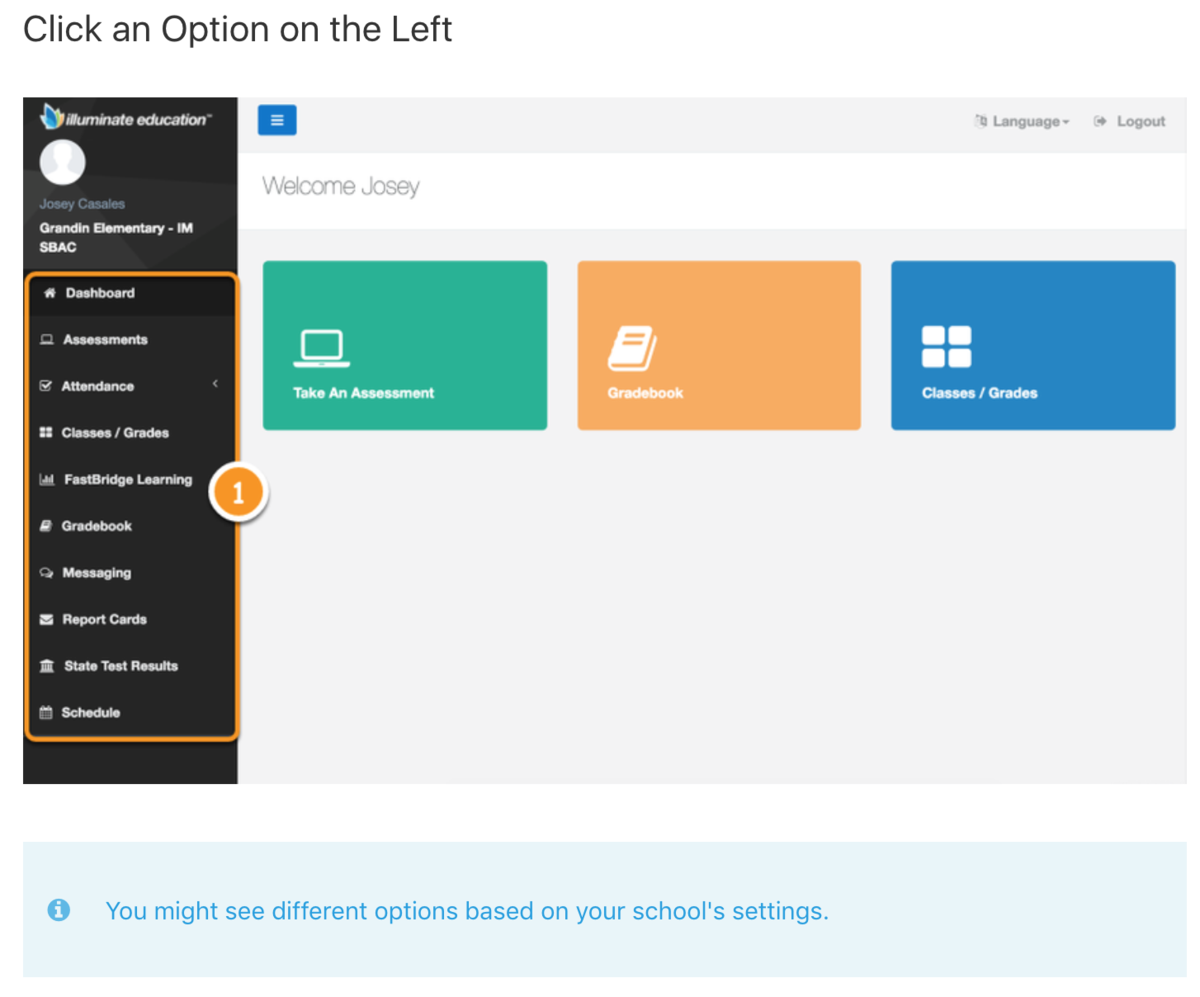This screenshot has width=1200, height=997.
Task: Open the Language dropdown
Action: (1022, 121)
